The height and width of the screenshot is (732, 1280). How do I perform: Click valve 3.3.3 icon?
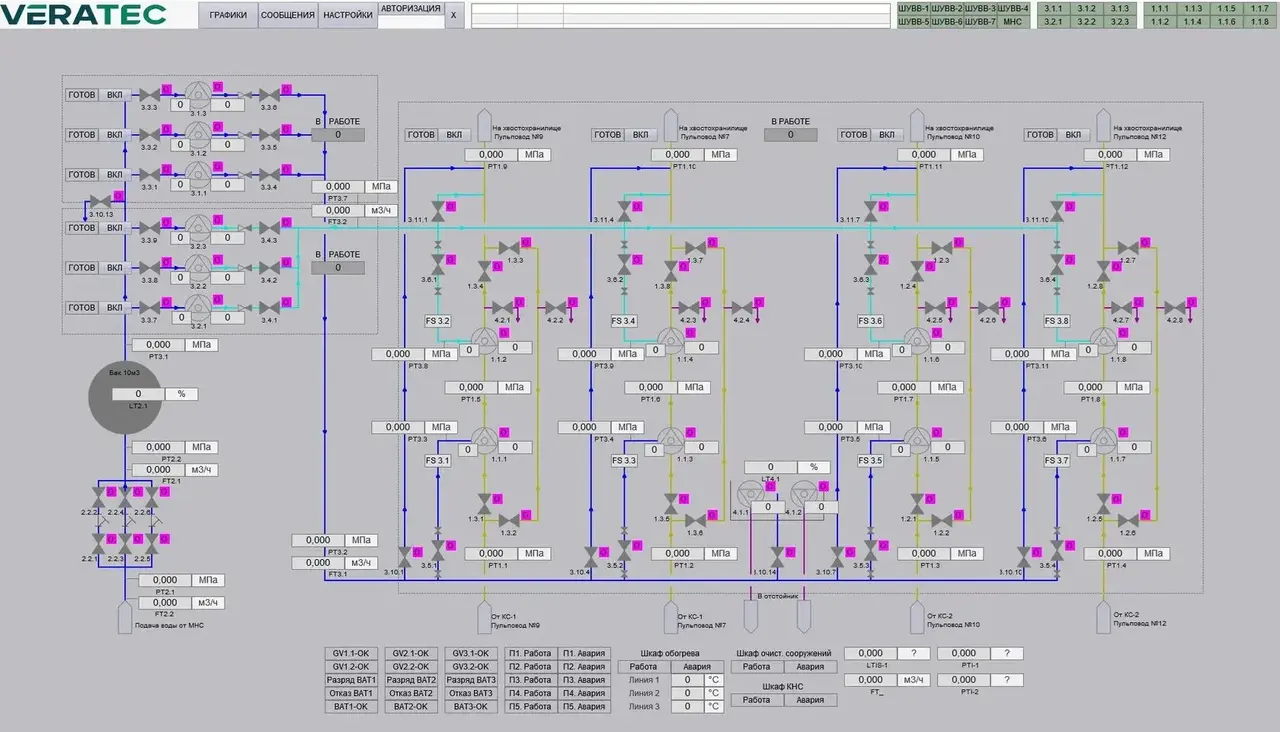(150, 95)
